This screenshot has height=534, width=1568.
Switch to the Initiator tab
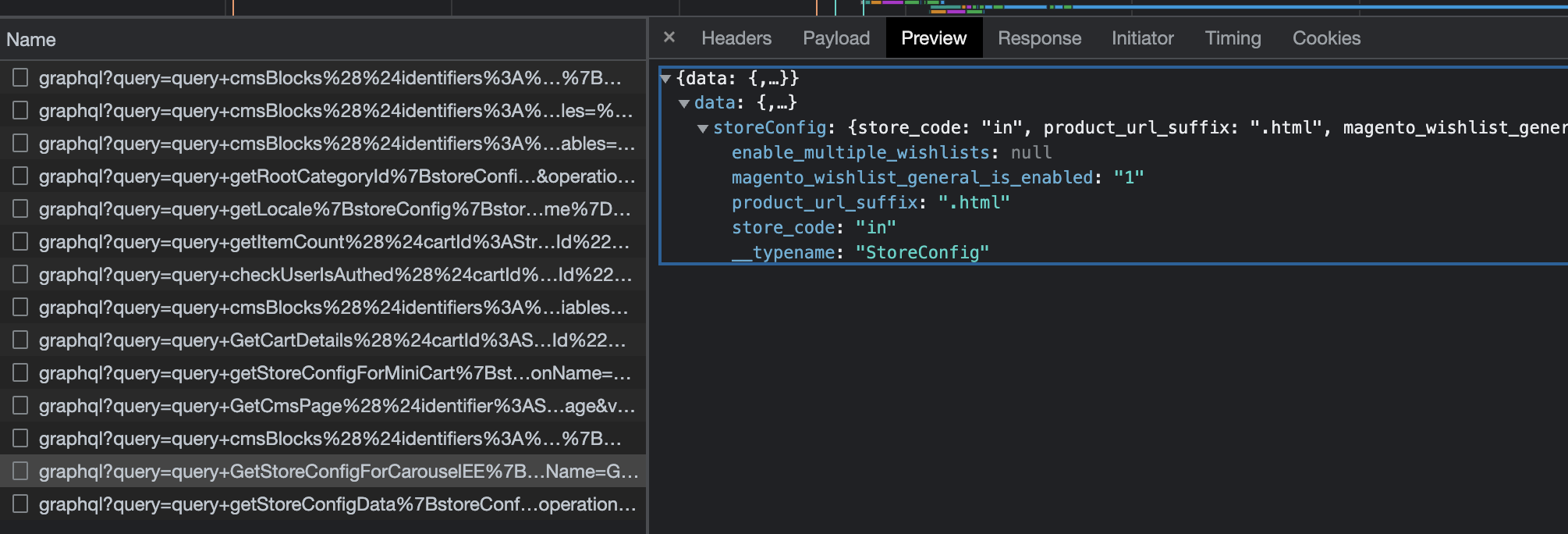click(x=1142, y=38)
